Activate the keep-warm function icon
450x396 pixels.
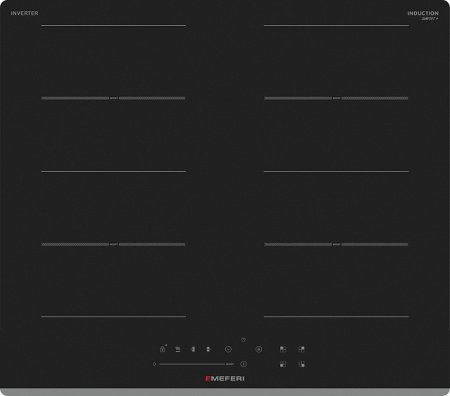click(178, 349)
